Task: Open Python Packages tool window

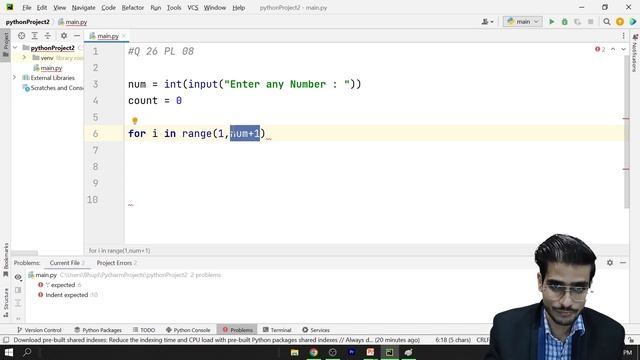Action: 98,330
